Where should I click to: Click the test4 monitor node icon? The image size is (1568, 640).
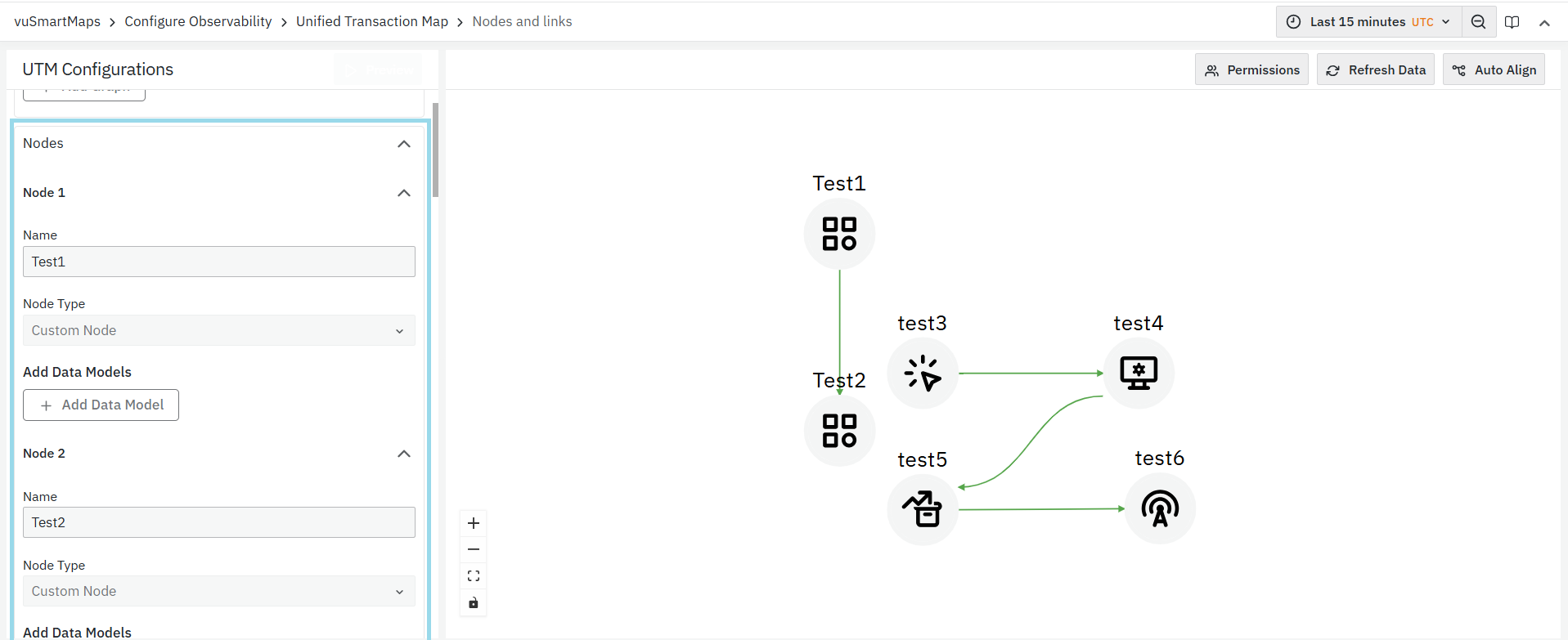click(1139, 374)
